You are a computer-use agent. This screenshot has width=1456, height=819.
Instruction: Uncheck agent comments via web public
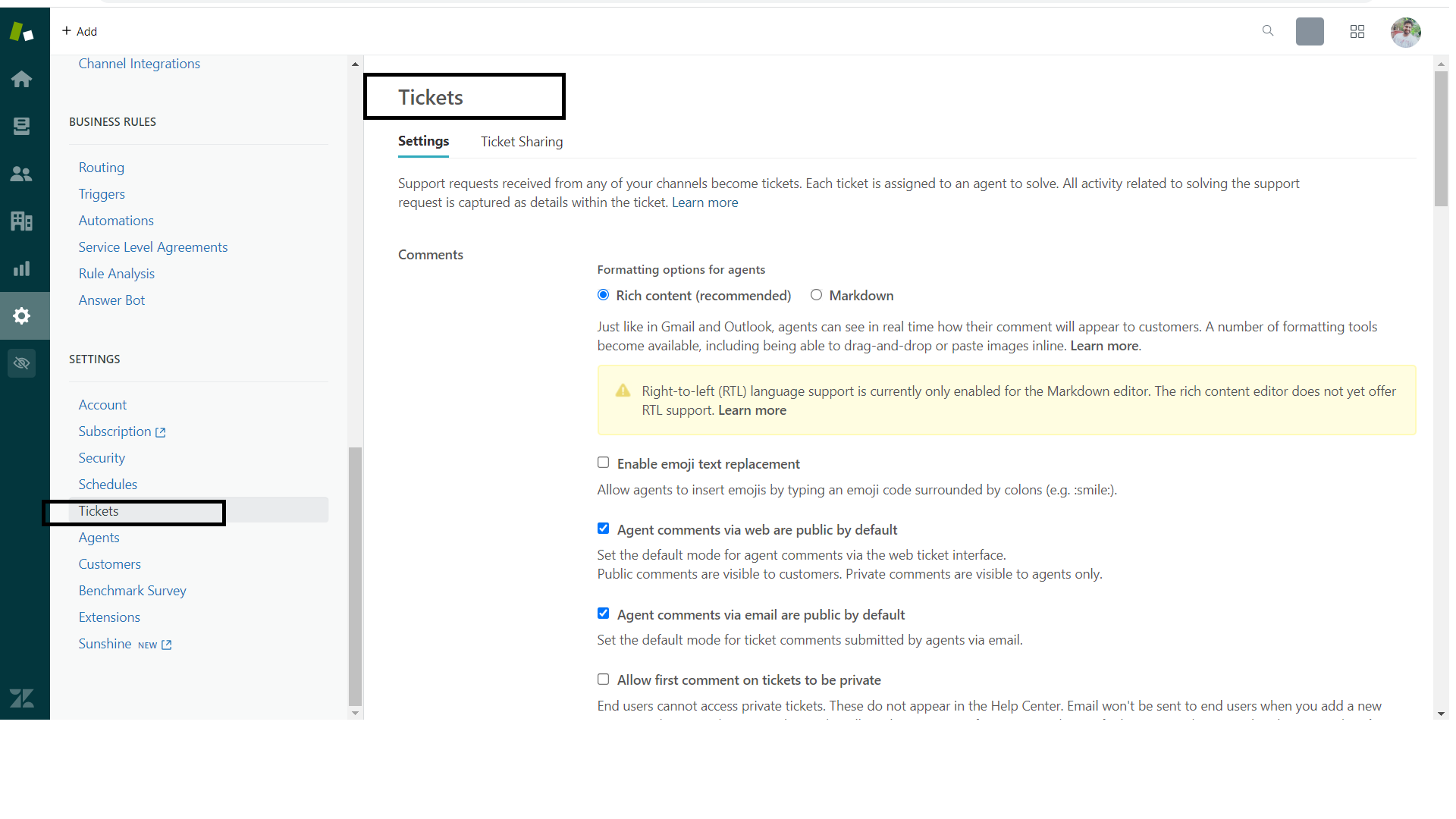(x=603, y=529)
